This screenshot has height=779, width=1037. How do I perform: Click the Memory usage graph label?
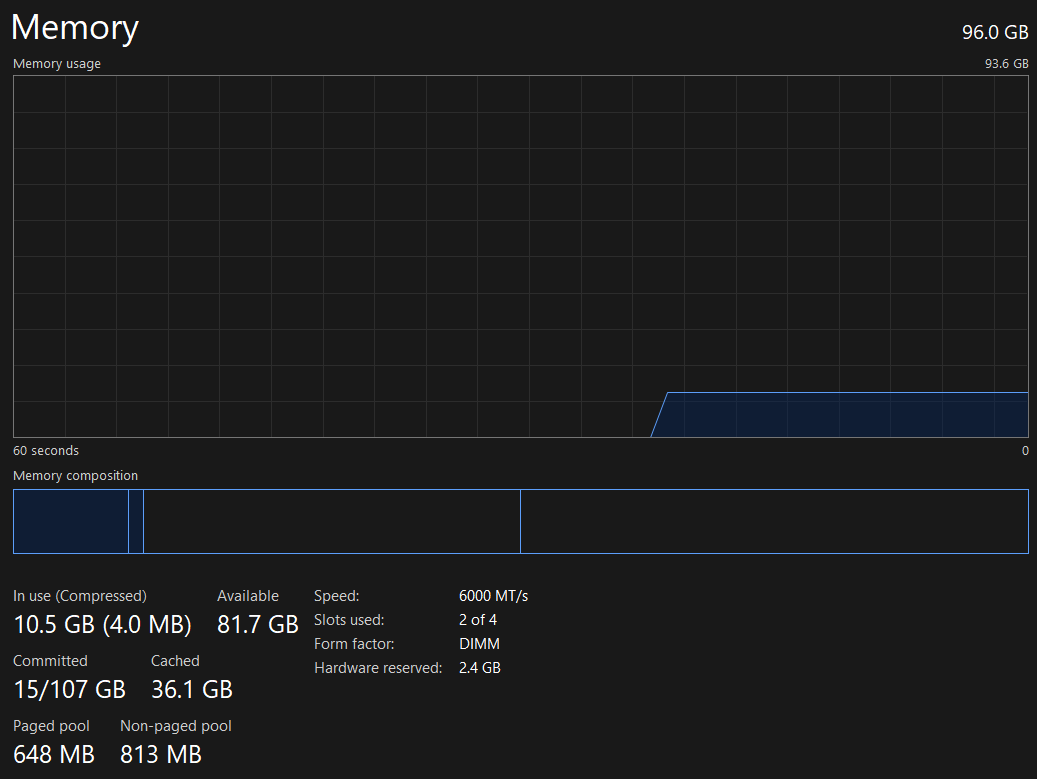tap(57, 63)
